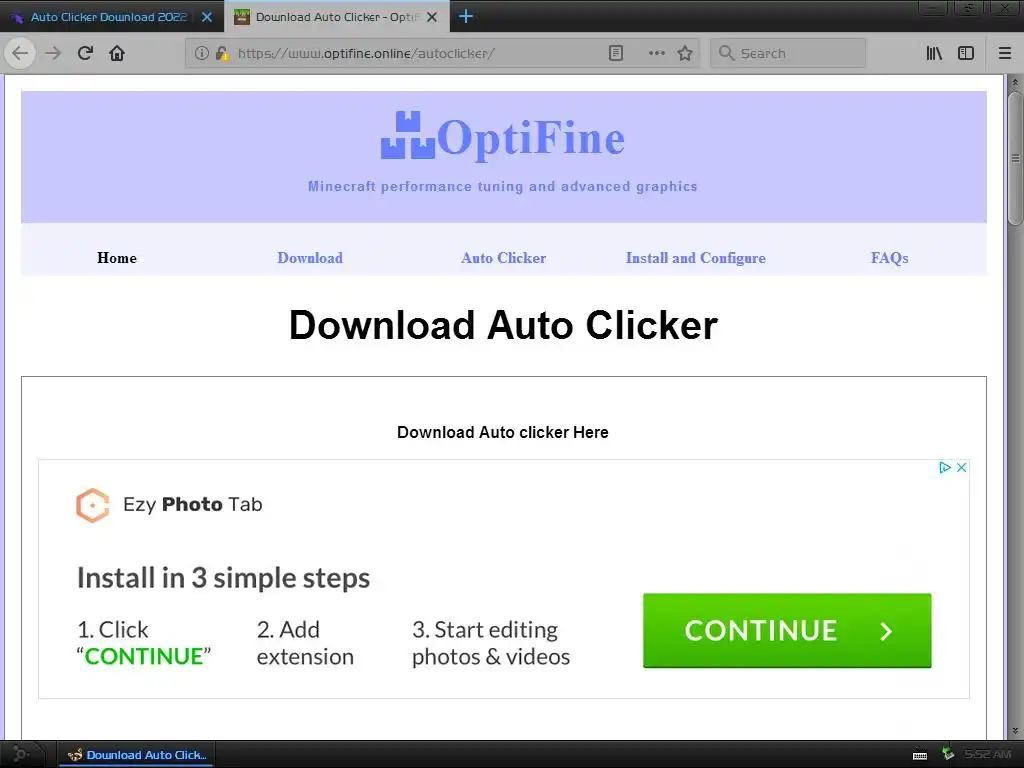
Task: Go to the Home nav item
Action: pos(117,258)
